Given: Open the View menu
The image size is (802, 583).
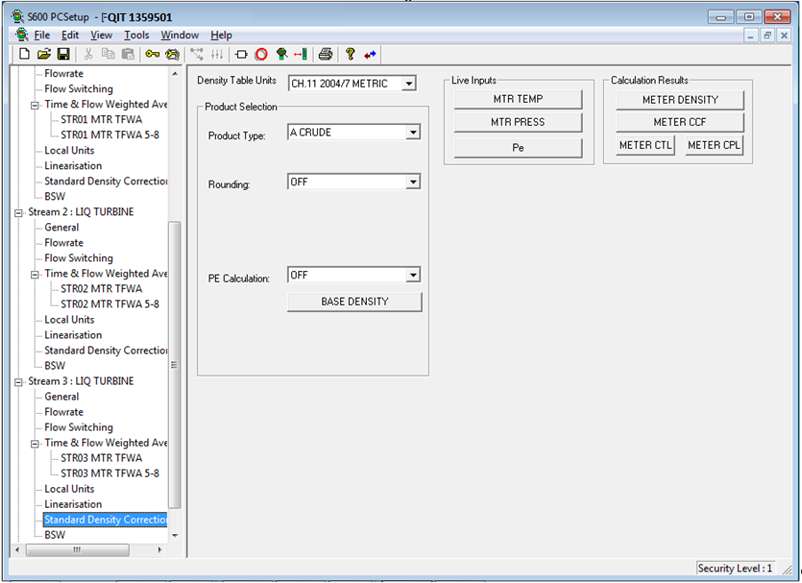Looking at the screenshot, I should [101, 35].
